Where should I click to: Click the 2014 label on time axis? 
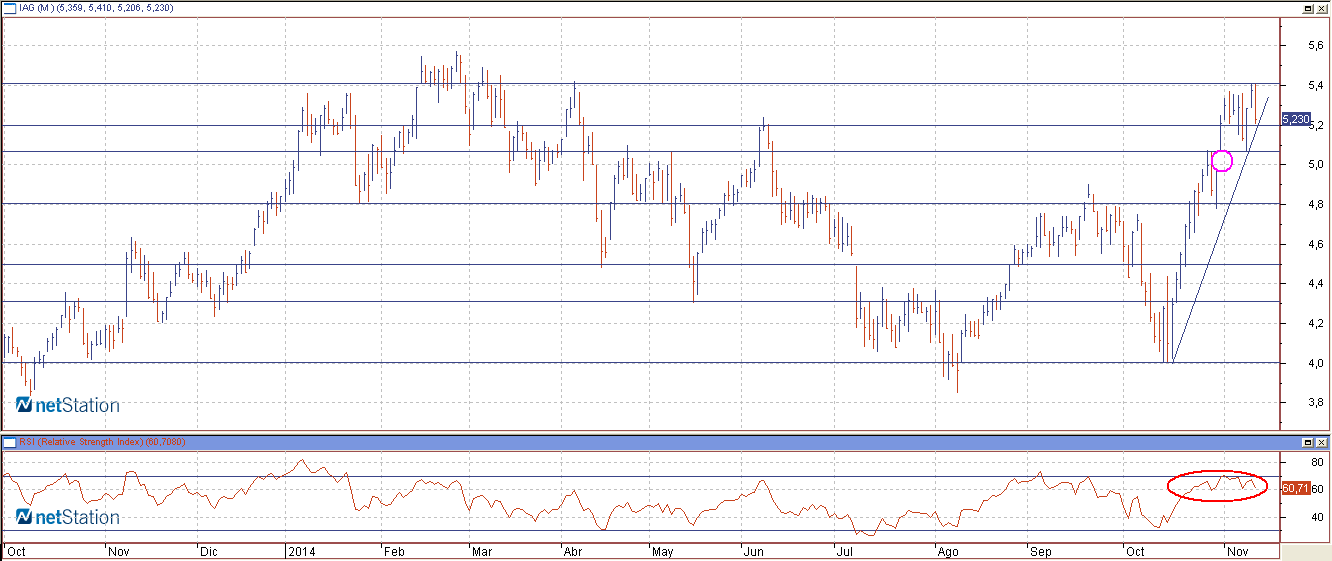tap(301, 551)
